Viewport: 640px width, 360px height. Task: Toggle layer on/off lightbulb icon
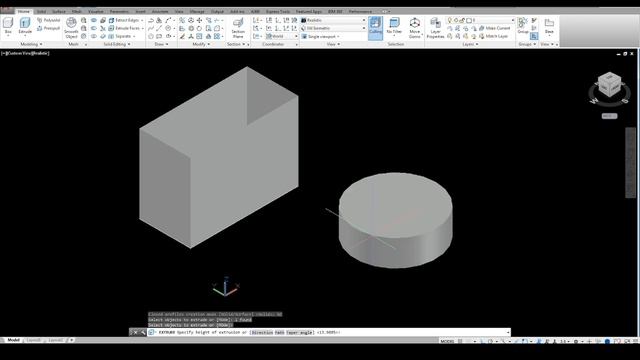pyautogui.click(x=450, y=20)
